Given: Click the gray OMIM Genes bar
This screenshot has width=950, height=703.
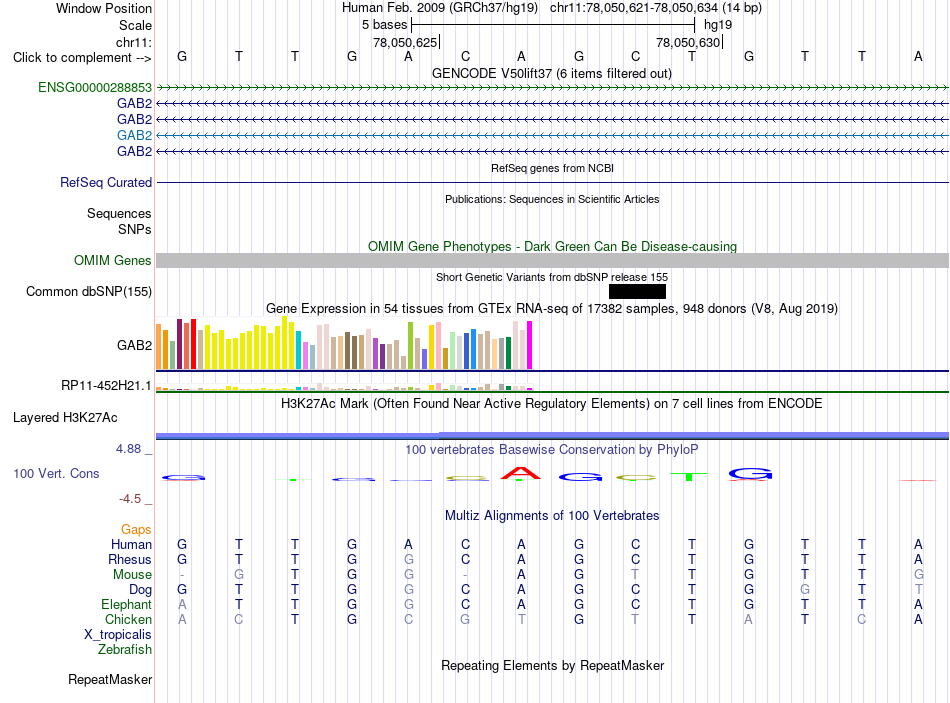Looking at the screenshot, I should click(x=552, y=261).
